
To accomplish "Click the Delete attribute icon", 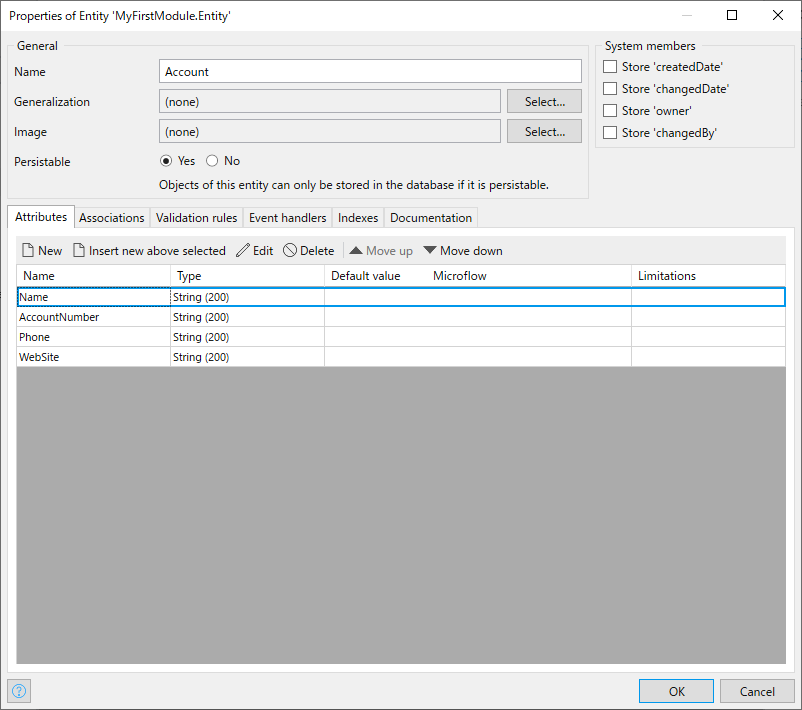I will click(290, 251).
